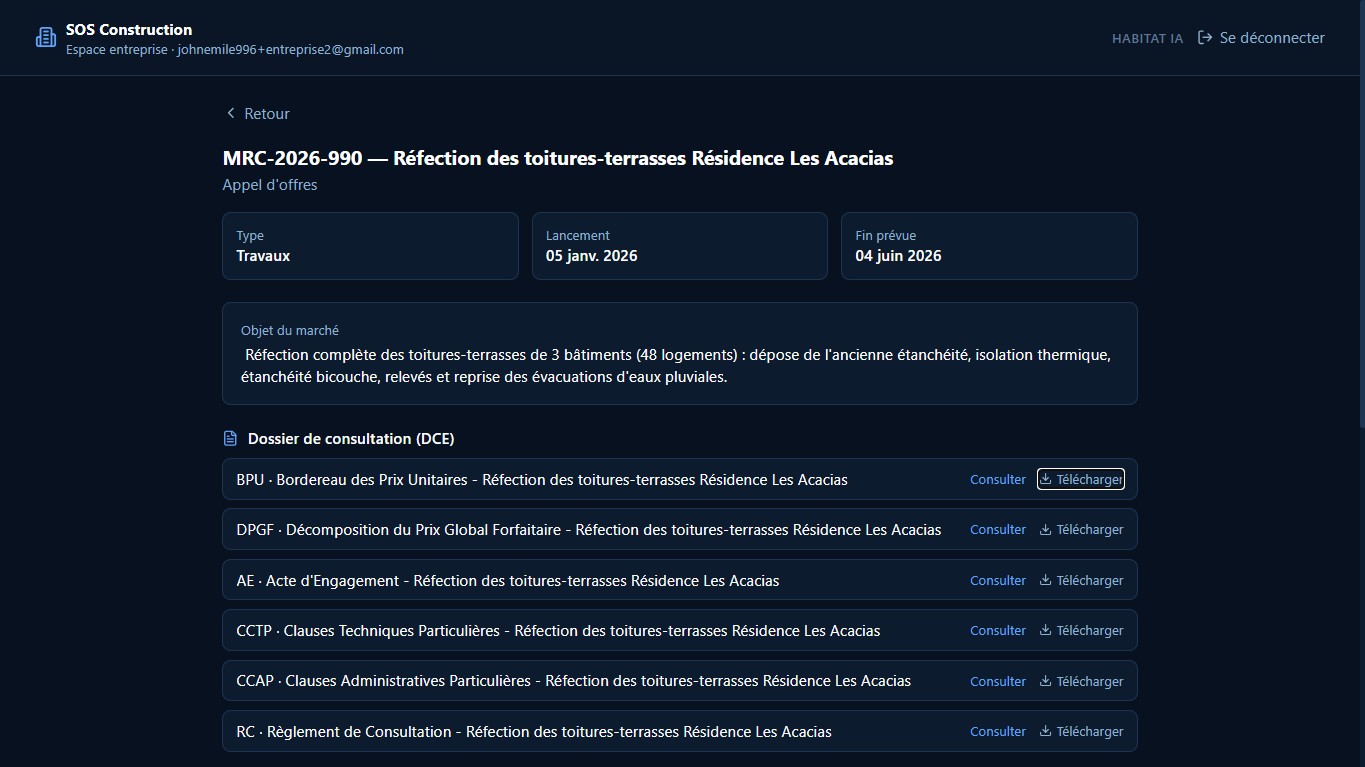1365x767 pixels.
Task: Click the CCTP Clauses Techniques Particulières title
Action: click(558, 630)
